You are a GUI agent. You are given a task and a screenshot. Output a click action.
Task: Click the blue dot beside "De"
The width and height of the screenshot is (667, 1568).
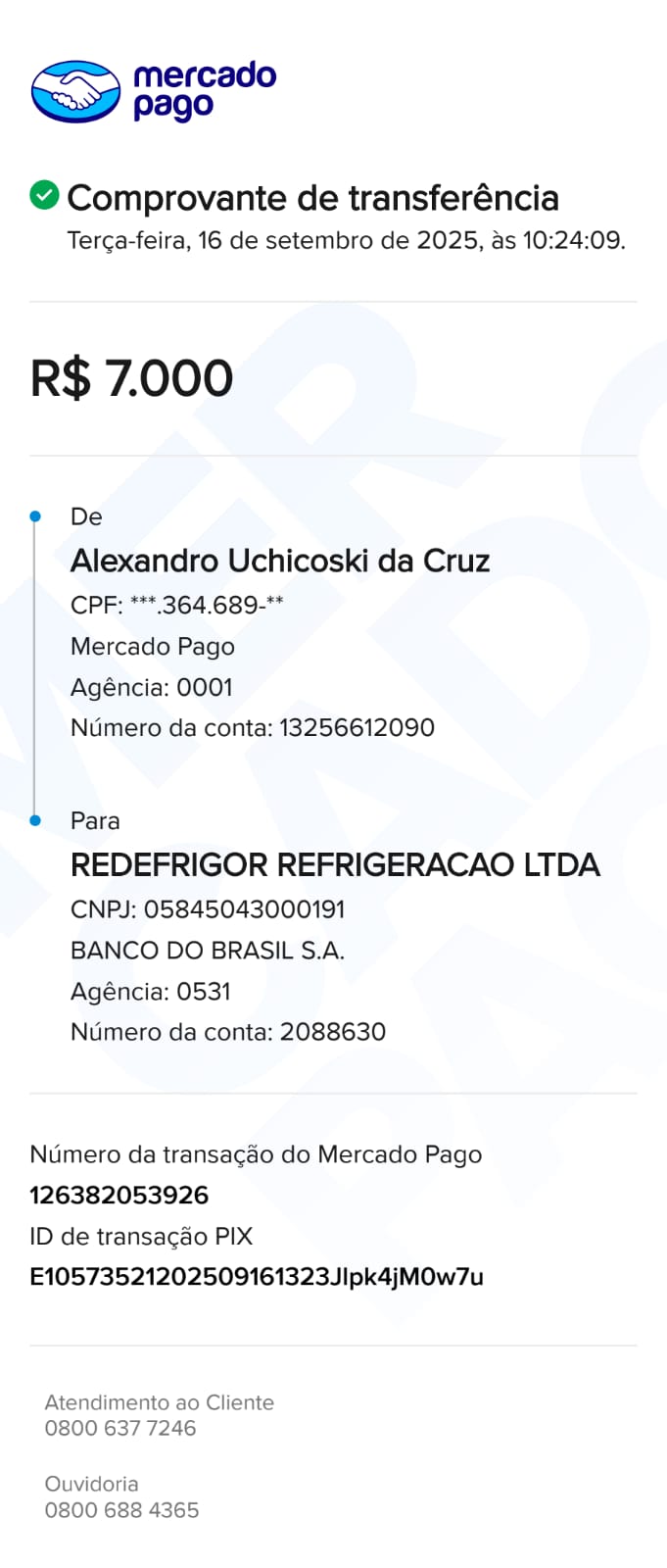point(36,516)
